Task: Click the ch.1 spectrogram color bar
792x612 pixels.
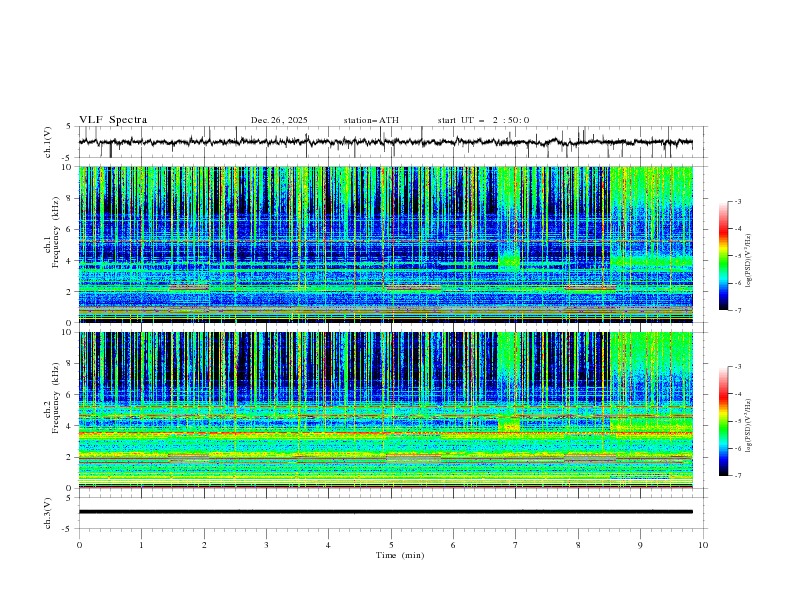Action: [x=723, y=256]
